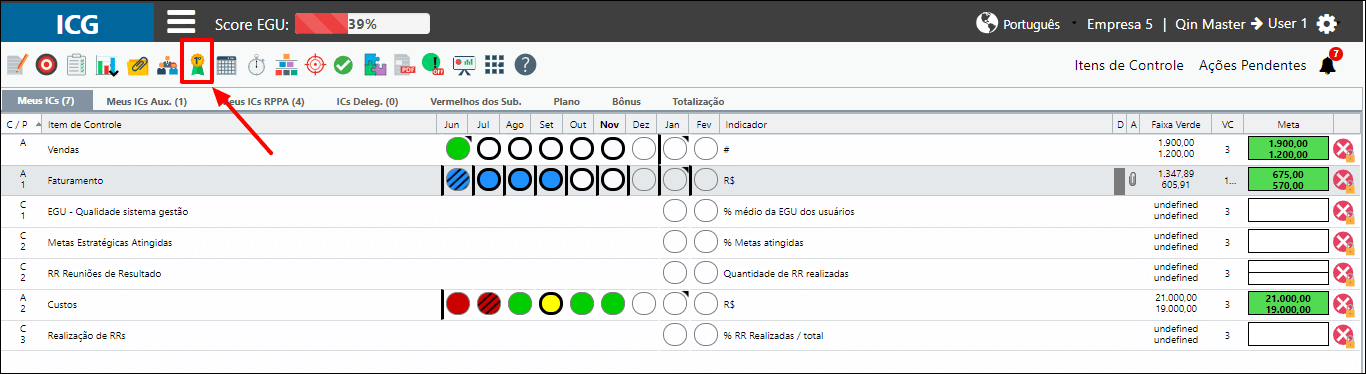Delete the Faturamento row with red X

coord(1344,180)
